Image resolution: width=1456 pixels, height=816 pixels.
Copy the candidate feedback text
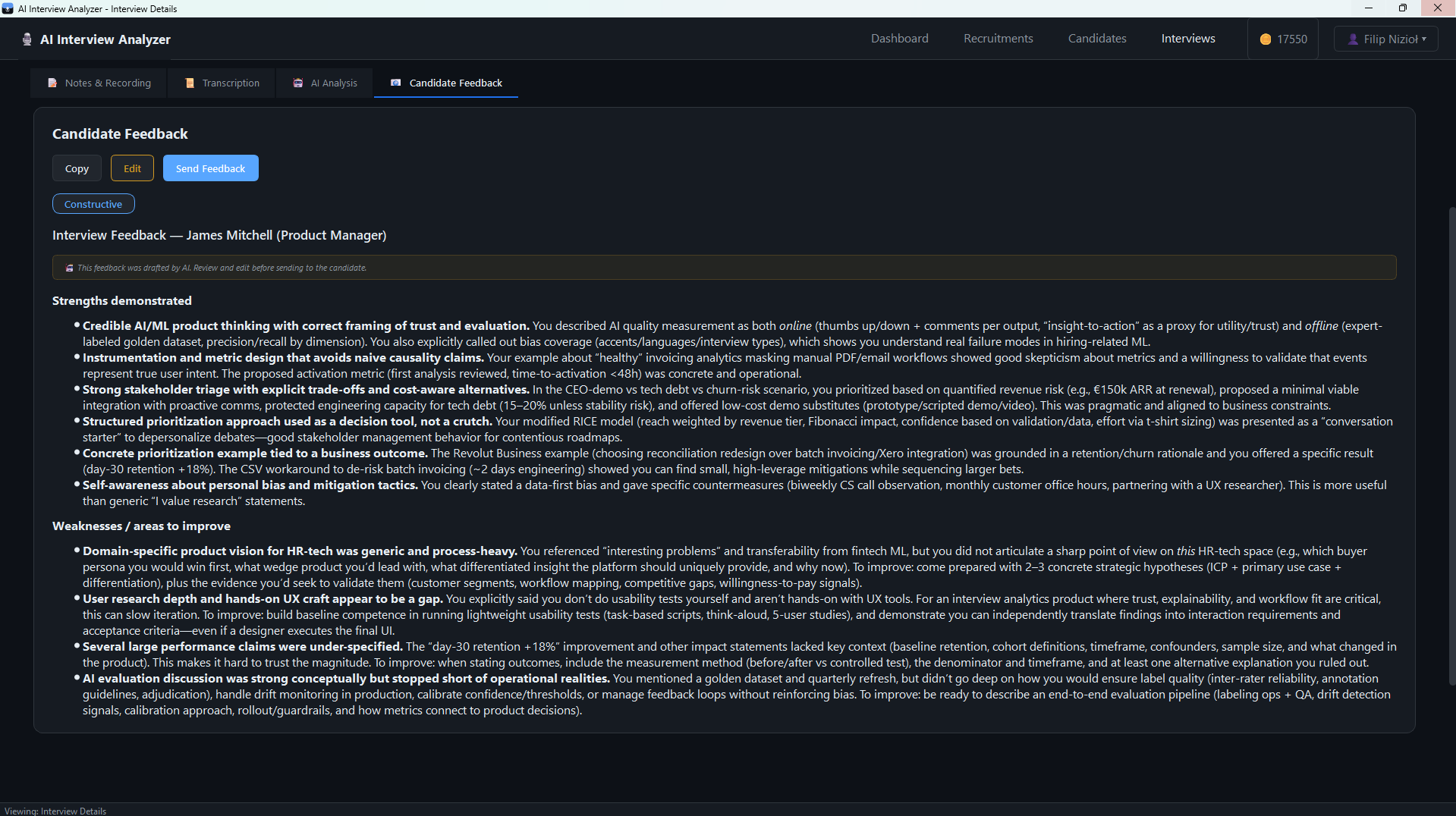(x=77, y=168)
